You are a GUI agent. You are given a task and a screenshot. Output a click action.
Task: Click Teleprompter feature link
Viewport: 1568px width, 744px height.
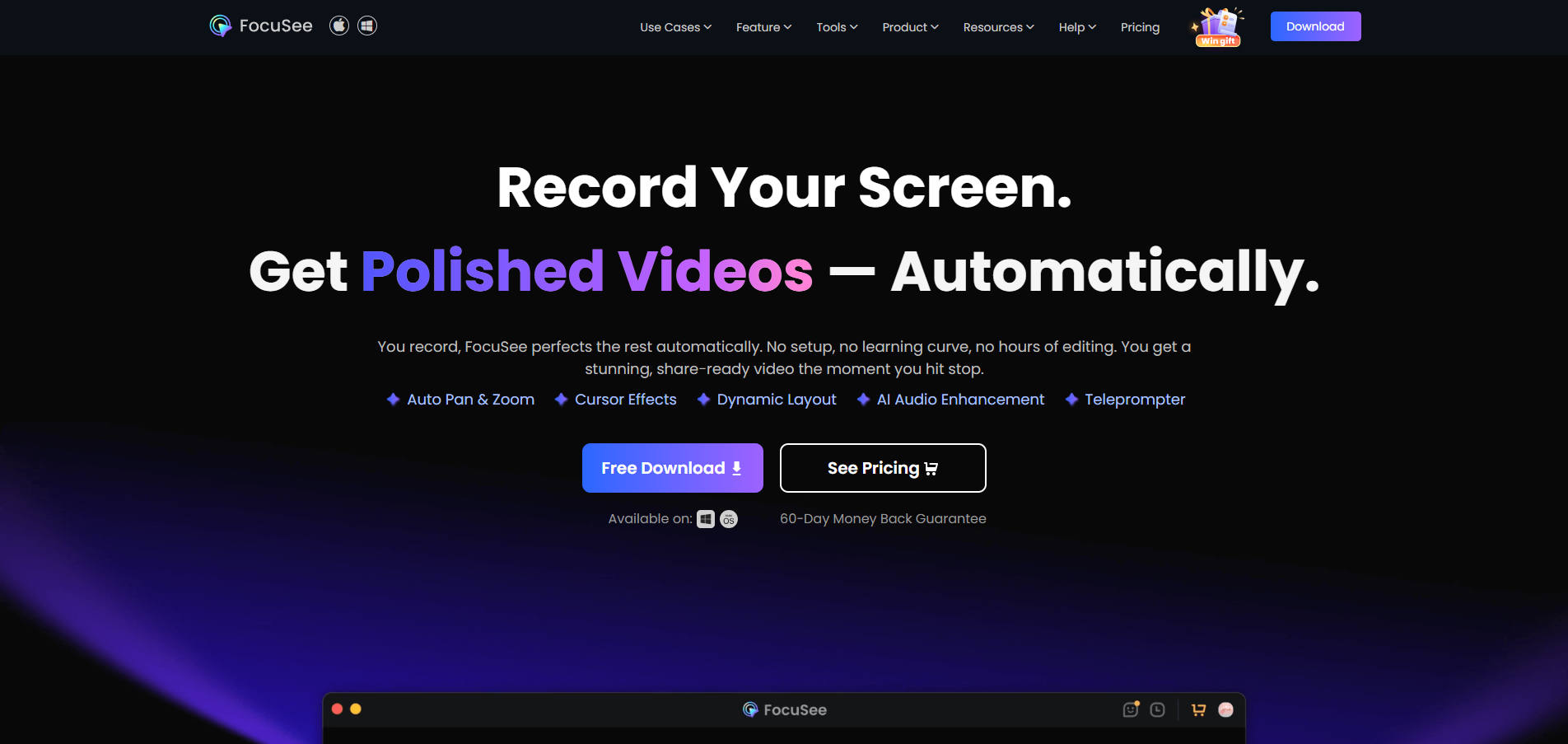1125,400
